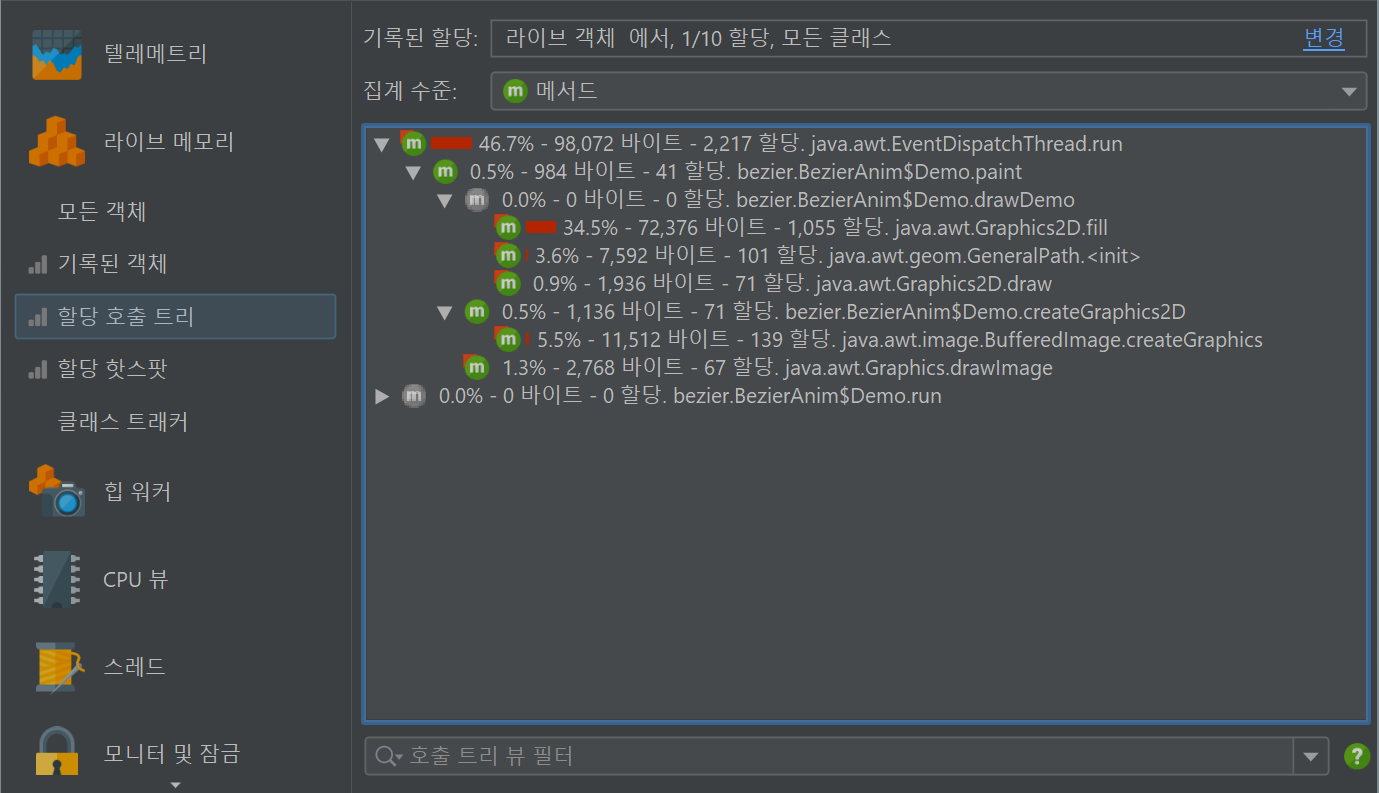The image size is (1379, 793).
Task: Click bar-chart icon next to 기록된 객체
Action: [x=38, y=265]
